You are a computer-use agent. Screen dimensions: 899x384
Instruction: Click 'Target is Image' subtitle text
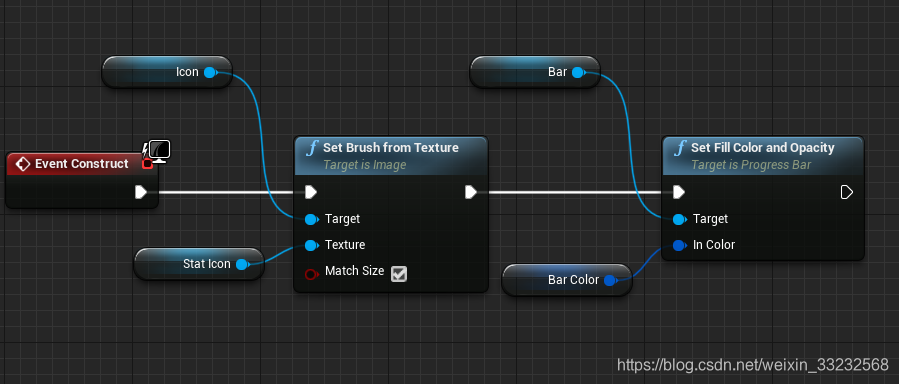pyautogui.click(x=365, y=165)
